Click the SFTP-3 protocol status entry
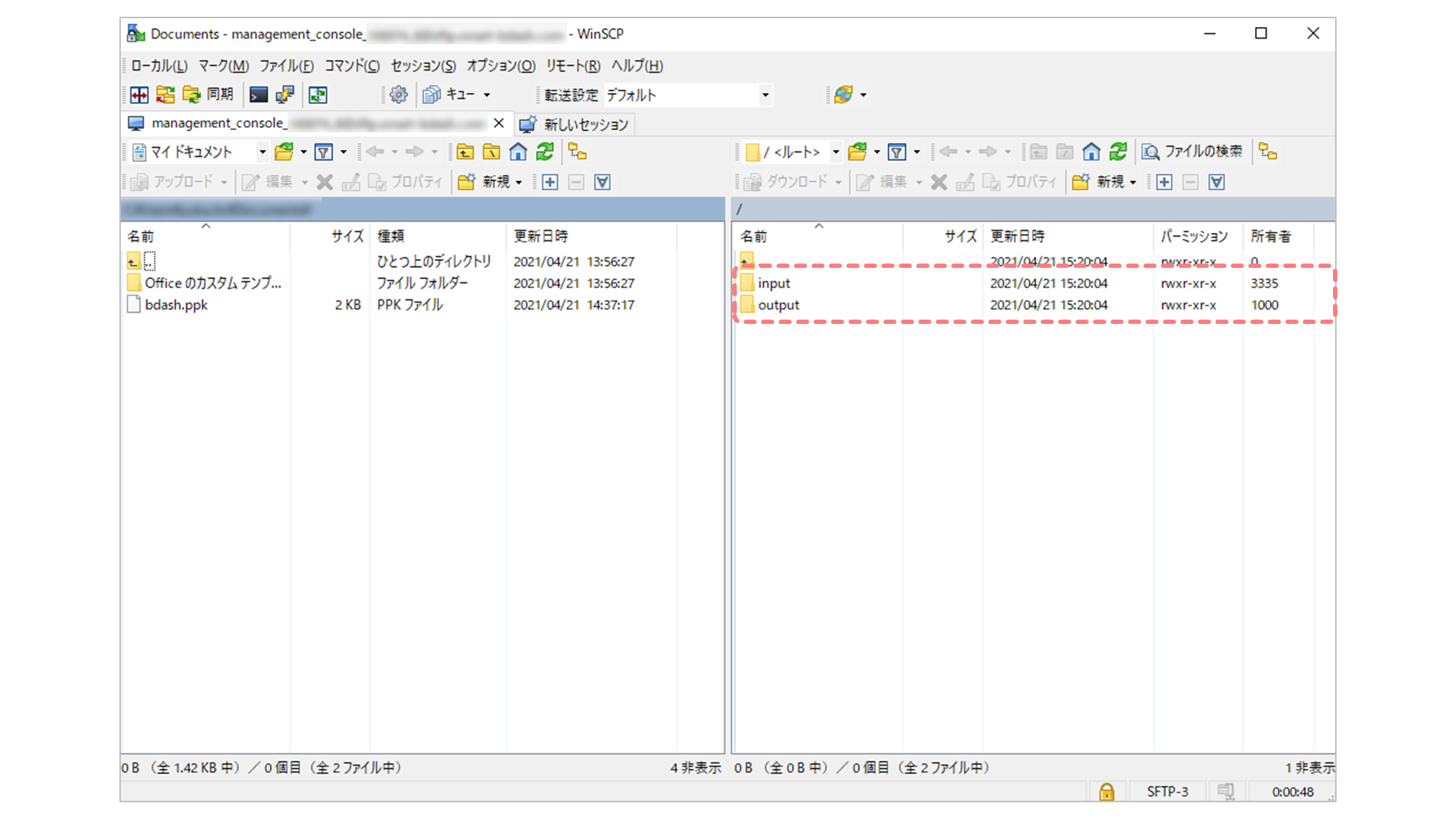 (x=1167, y=792)
